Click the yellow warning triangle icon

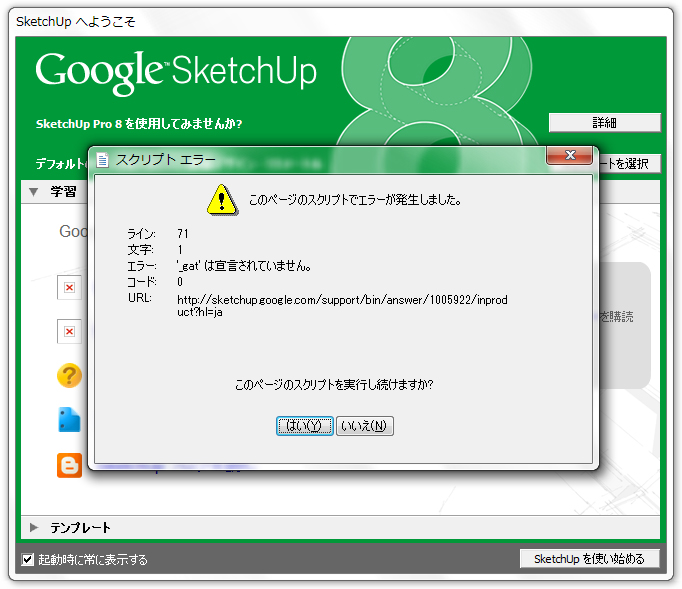221,200
